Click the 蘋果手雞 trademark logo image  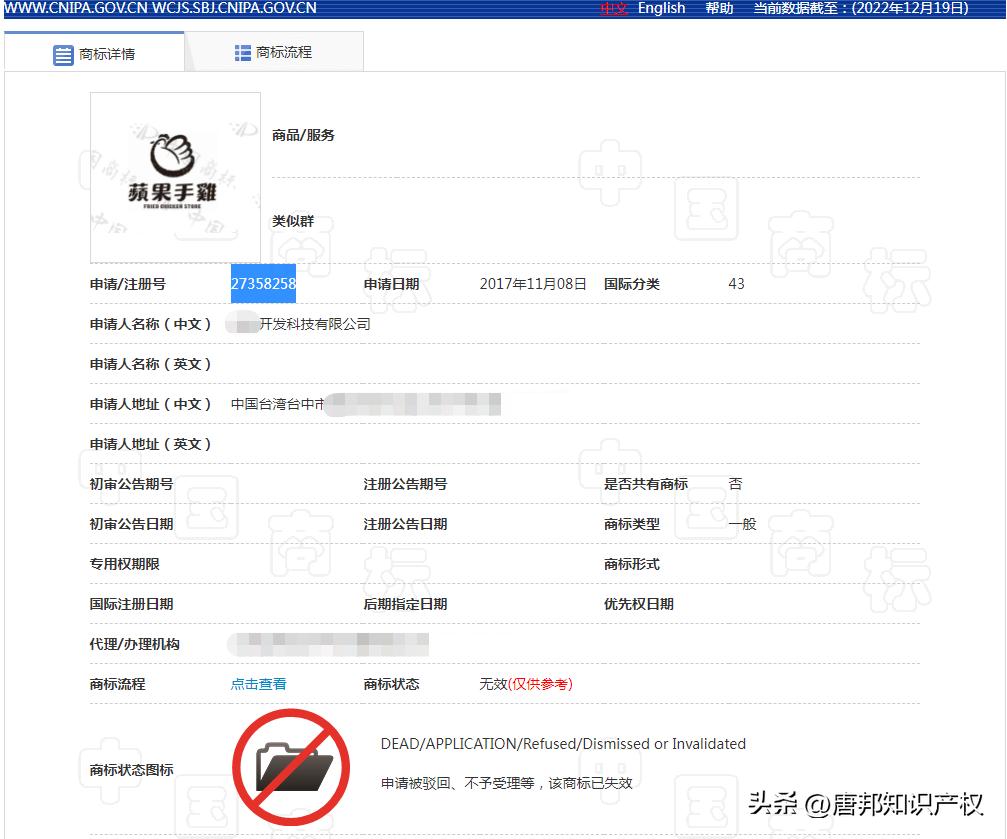[174, 177]
